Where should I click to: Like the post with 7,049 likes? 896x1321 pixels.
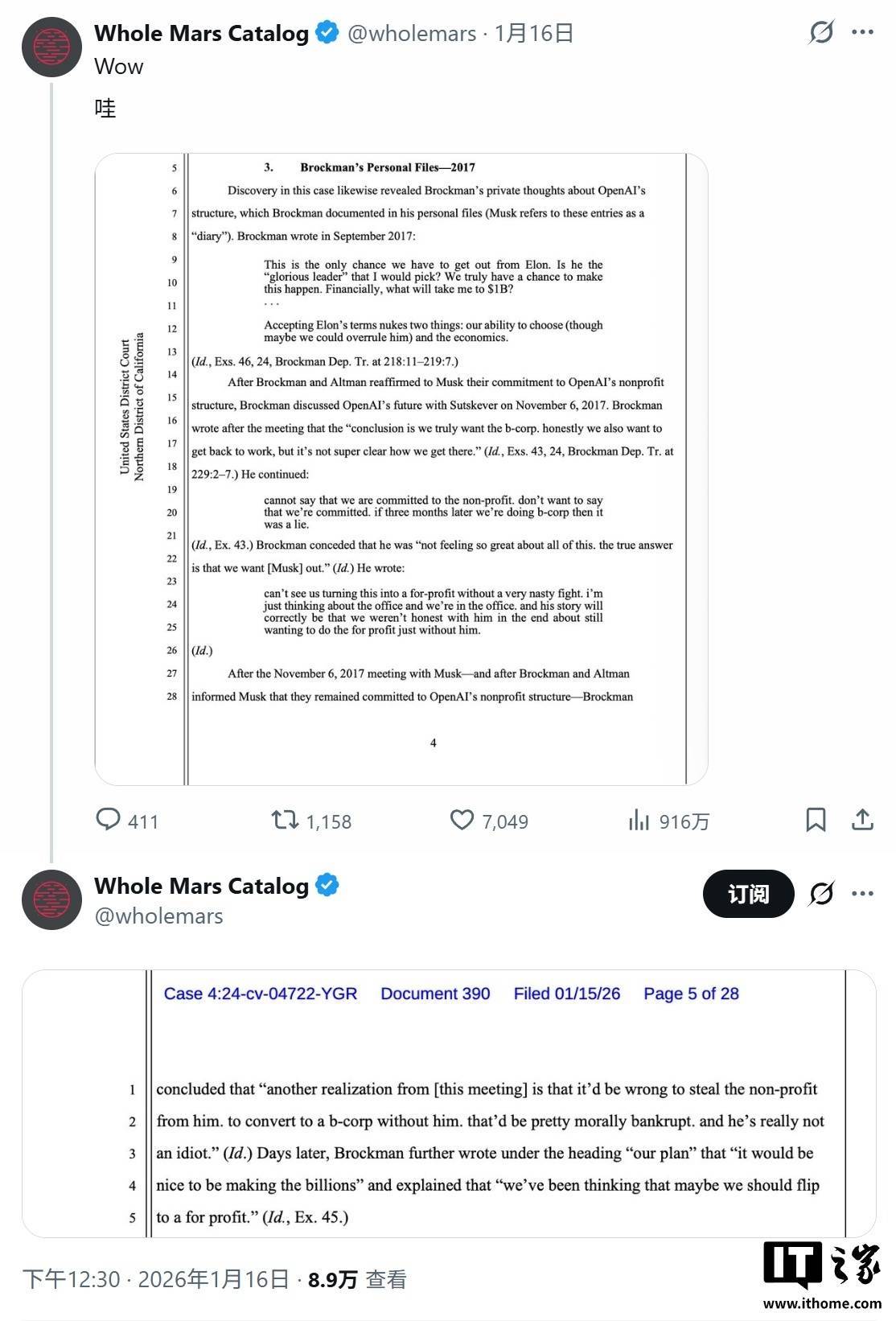462,820
